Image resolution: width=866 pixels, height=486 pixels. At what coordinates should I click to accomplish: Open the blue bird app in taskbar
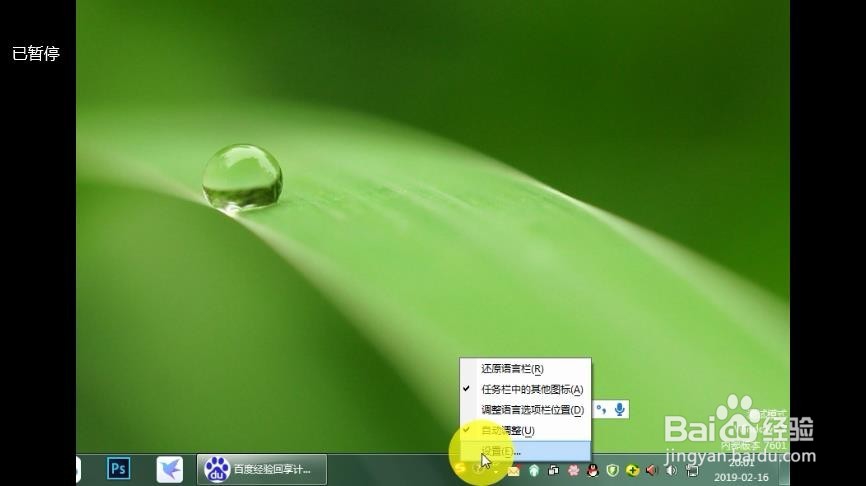(170, 469)
